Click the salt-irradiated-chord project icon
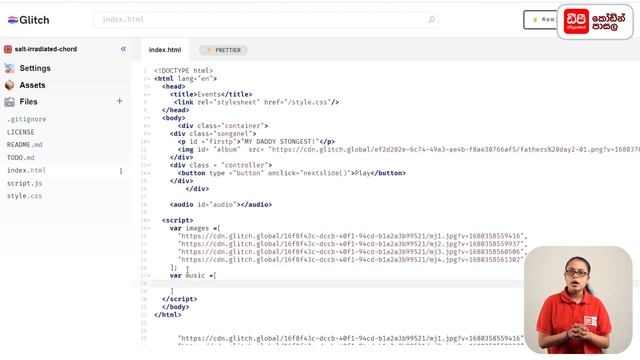Screen dimensions: 640x360 (8, 49)
